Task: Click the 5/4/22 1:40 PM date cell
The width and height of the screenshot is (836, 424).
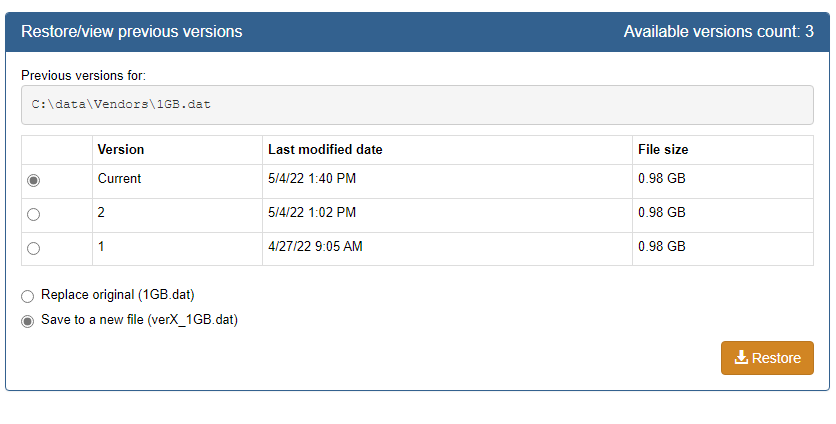Action: [312, 179]
